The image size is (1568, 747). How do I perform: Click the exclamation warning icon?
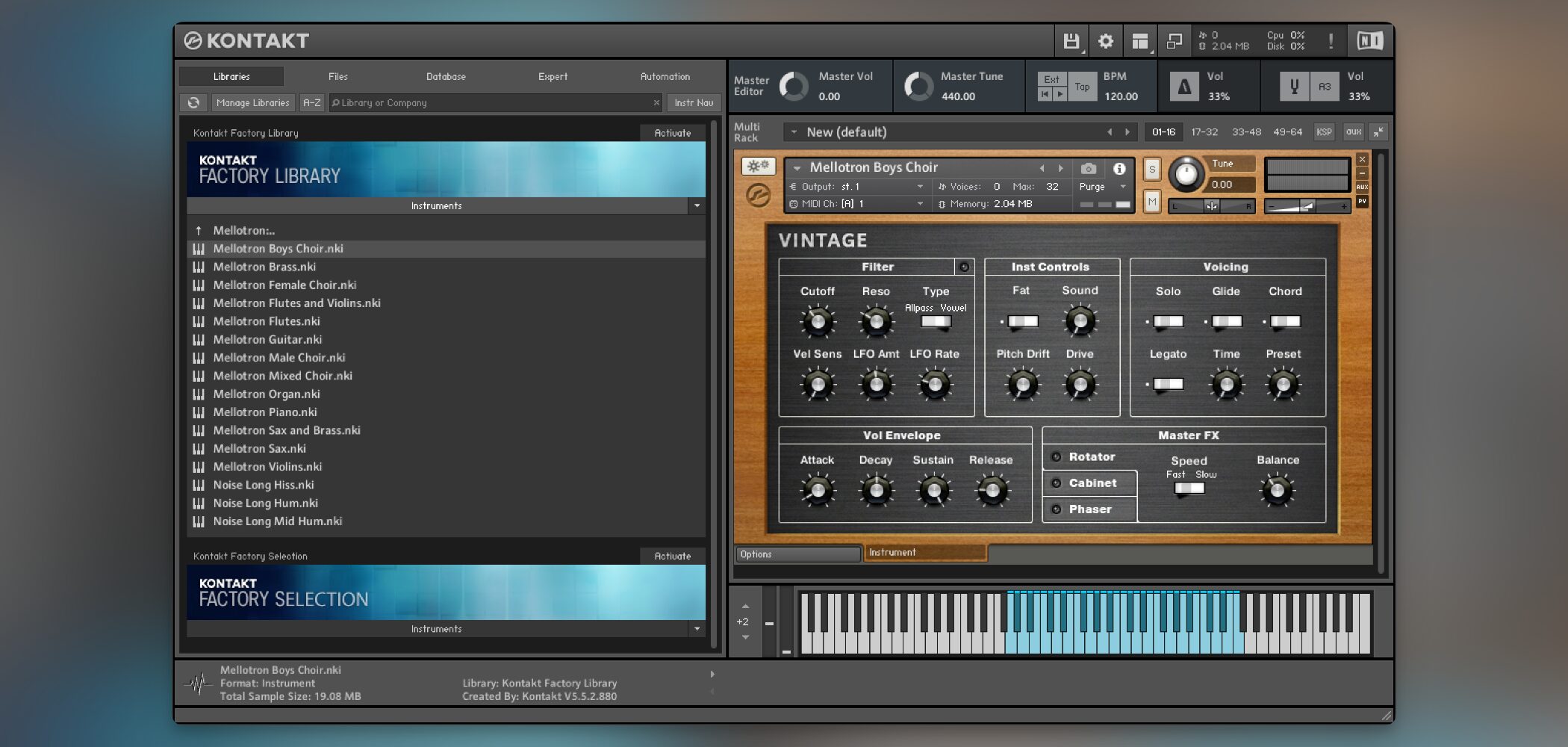pyautogui.click(x=1331, y=41)
